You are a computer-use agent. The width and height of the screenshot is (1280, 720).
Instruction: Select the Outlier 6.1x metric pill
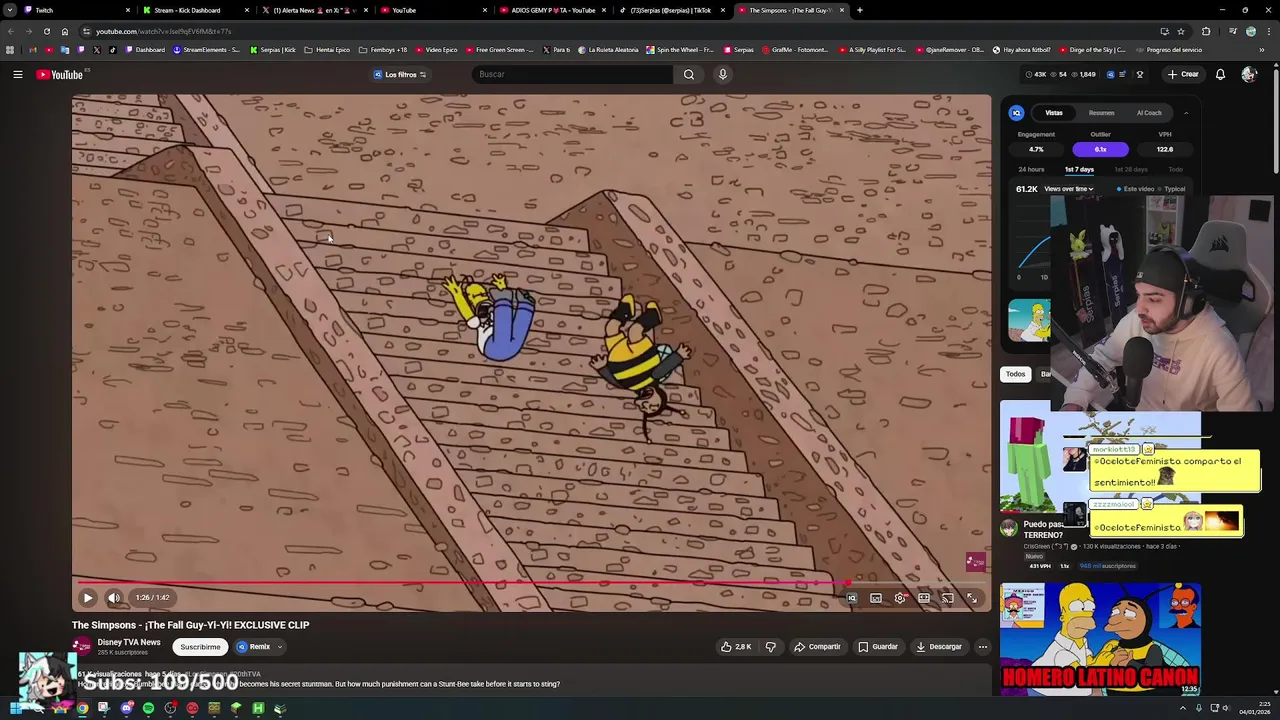coord(1100,149)
